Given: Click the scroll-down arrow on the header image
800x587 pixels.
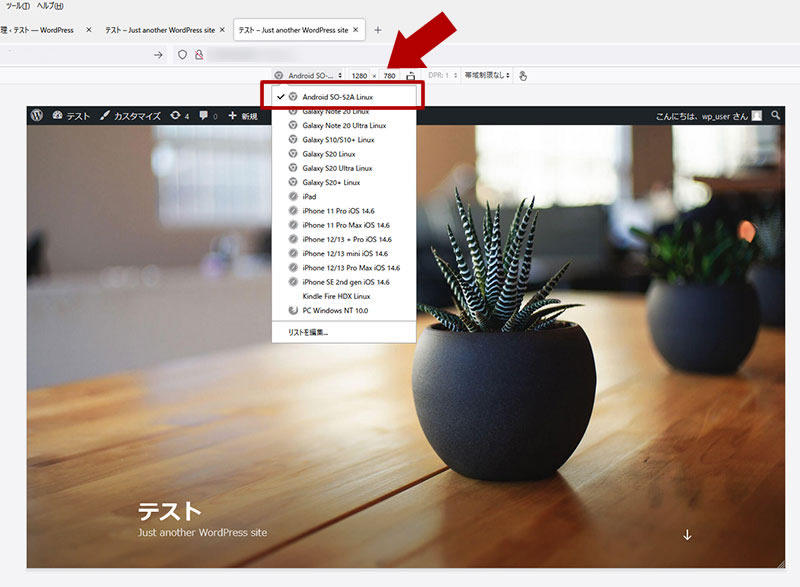Looking at the screenshot, I should (x=687, y=534).
